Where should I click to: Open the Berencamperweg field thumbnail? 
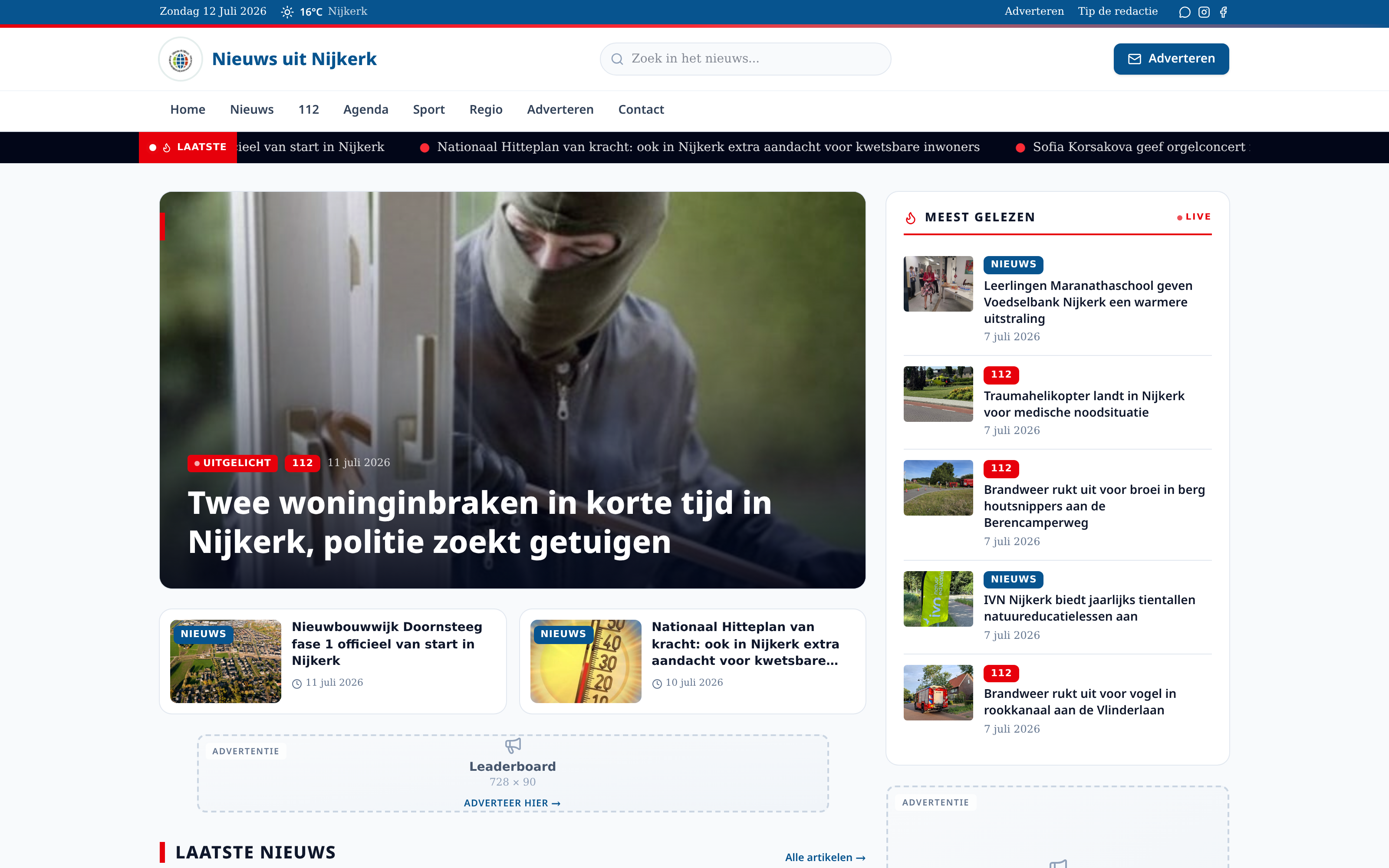click(938, 487)
